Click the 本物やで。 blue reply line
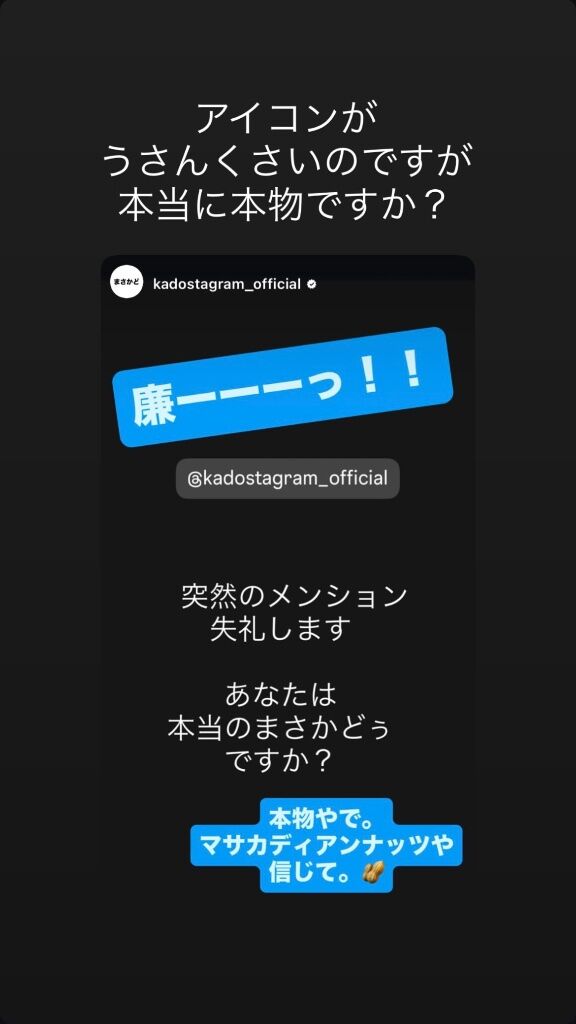Screen dimensions: 576x1024 [327, 816]
